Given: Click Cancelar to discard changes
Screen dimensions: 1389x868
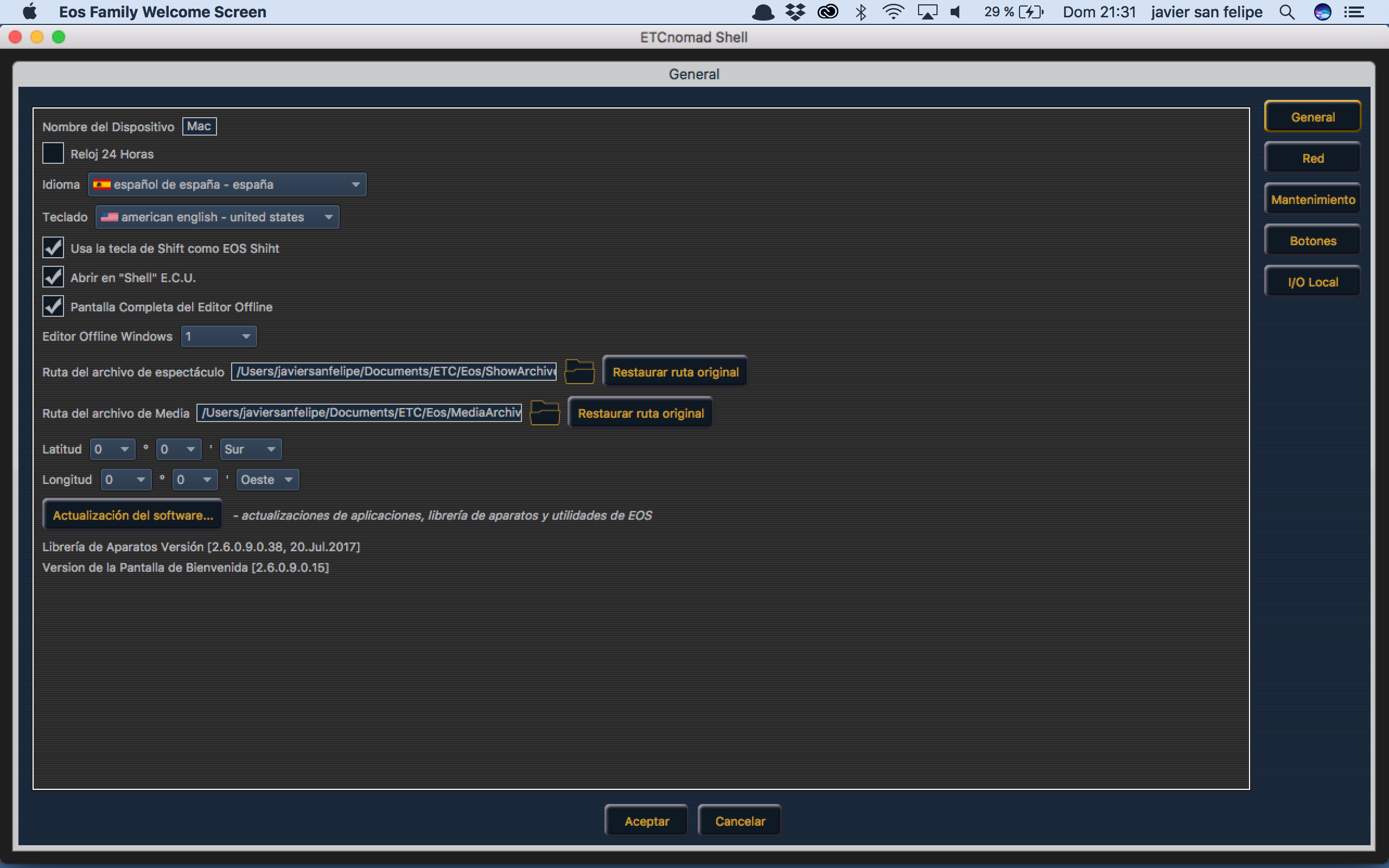Looking at the screenshot, I should [x=740, y=821].
